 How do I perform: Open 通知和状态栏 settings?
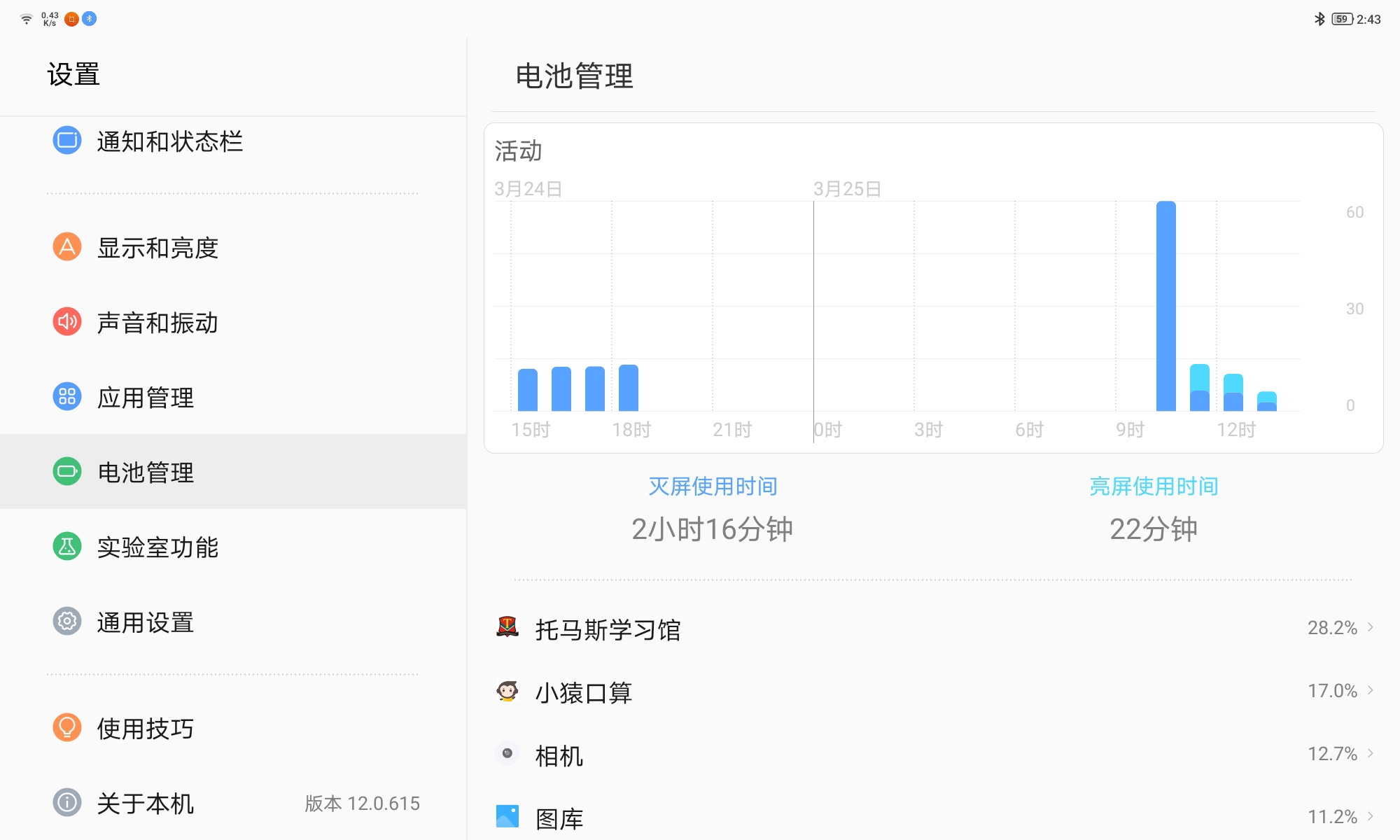[170, 142]
